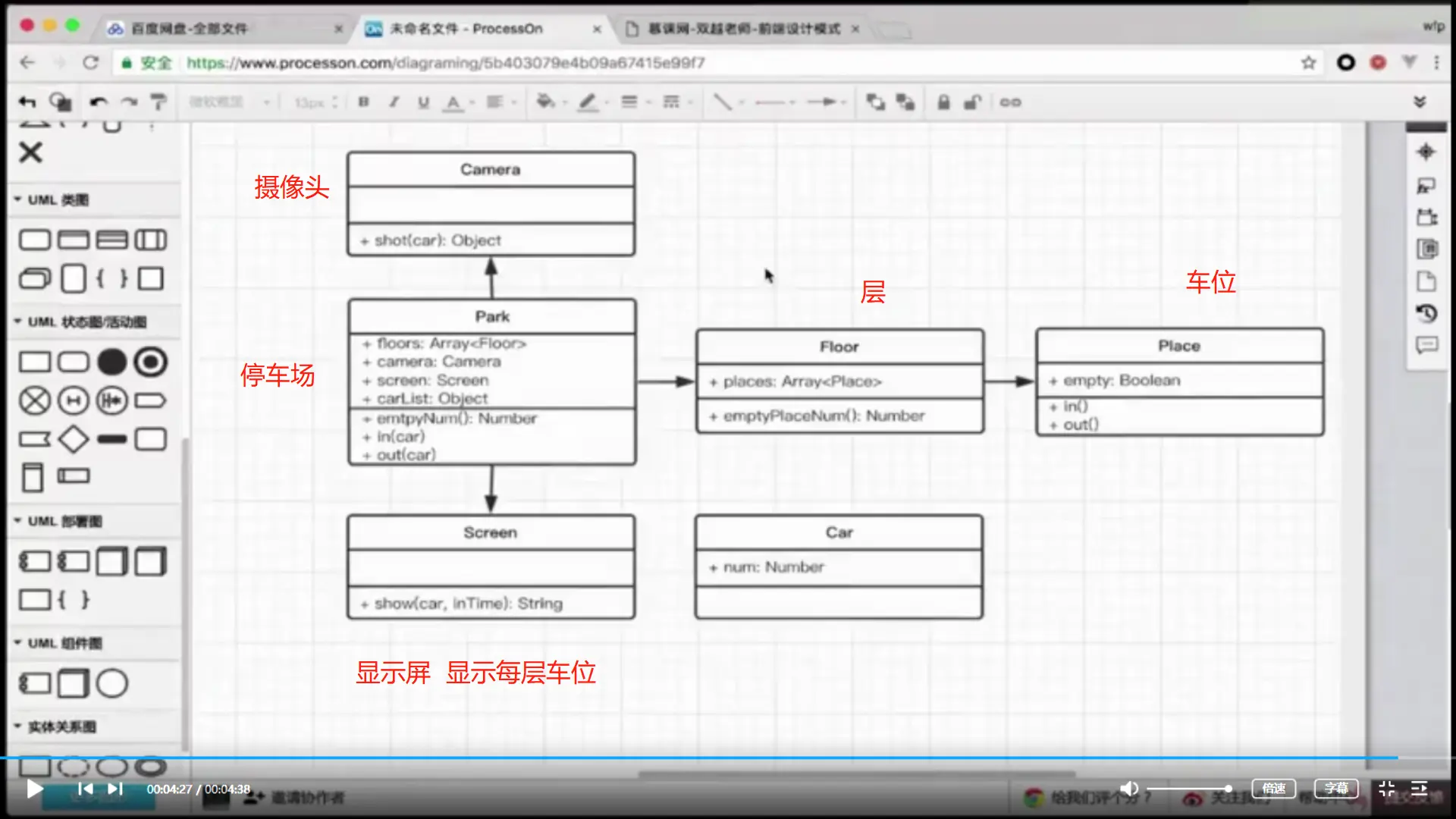Screen dimensions: 1456x819
Task: Click the format painter brush icon
Action: pos(158,102)
